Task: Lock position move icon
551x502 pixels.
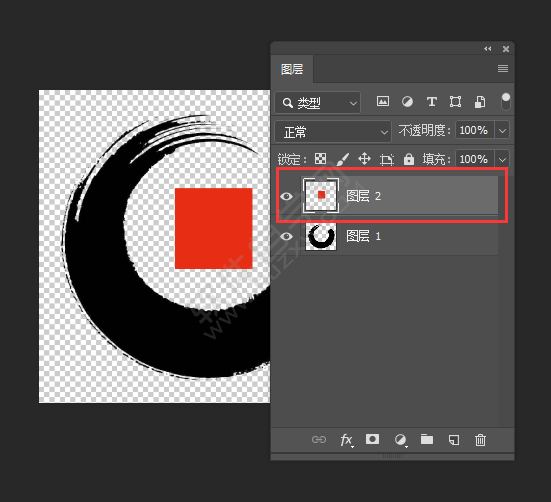Action: [364, 159]
